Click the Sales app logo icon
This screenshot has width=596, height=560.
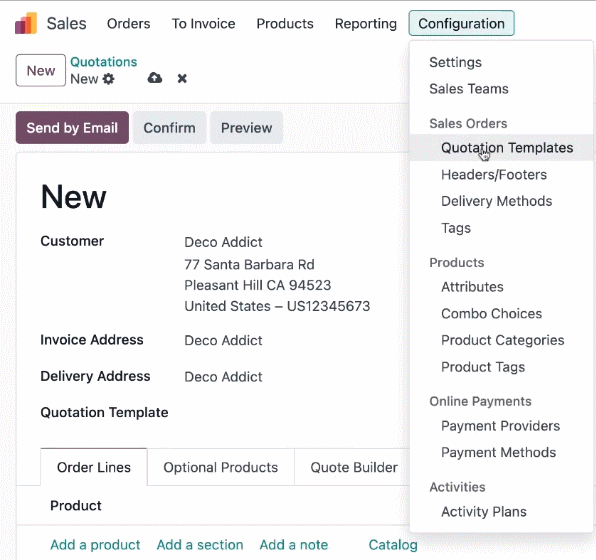click(26, 24)
